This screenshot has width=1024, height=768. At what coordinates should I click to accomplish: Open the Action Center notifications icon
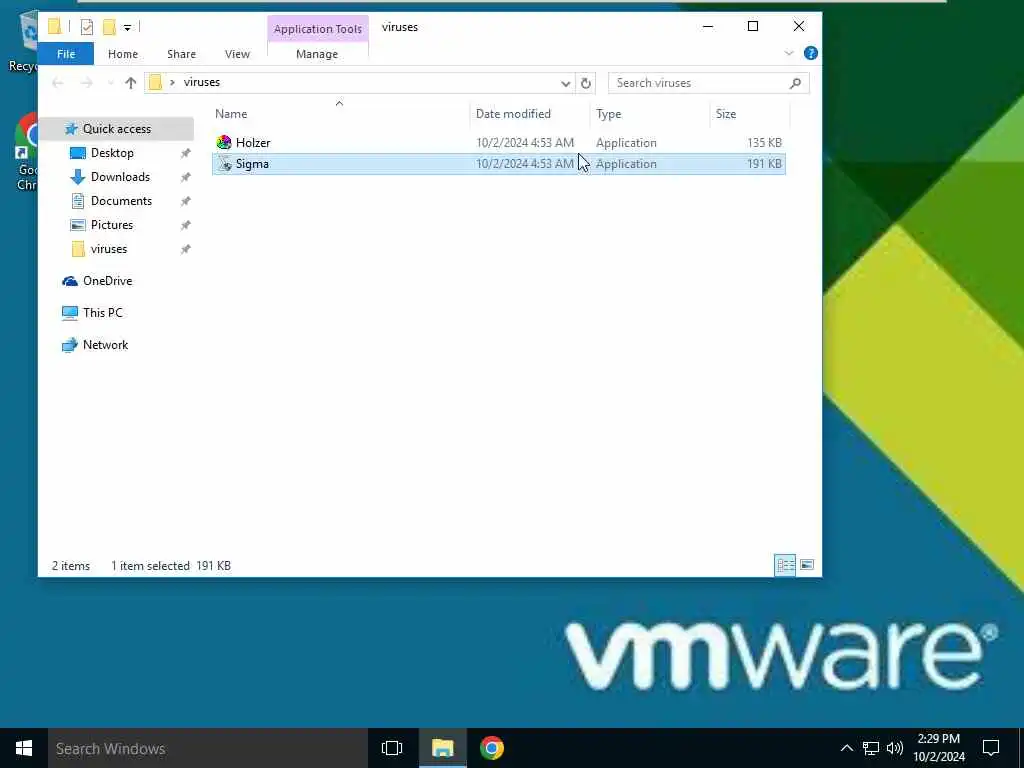pos(991,748)
